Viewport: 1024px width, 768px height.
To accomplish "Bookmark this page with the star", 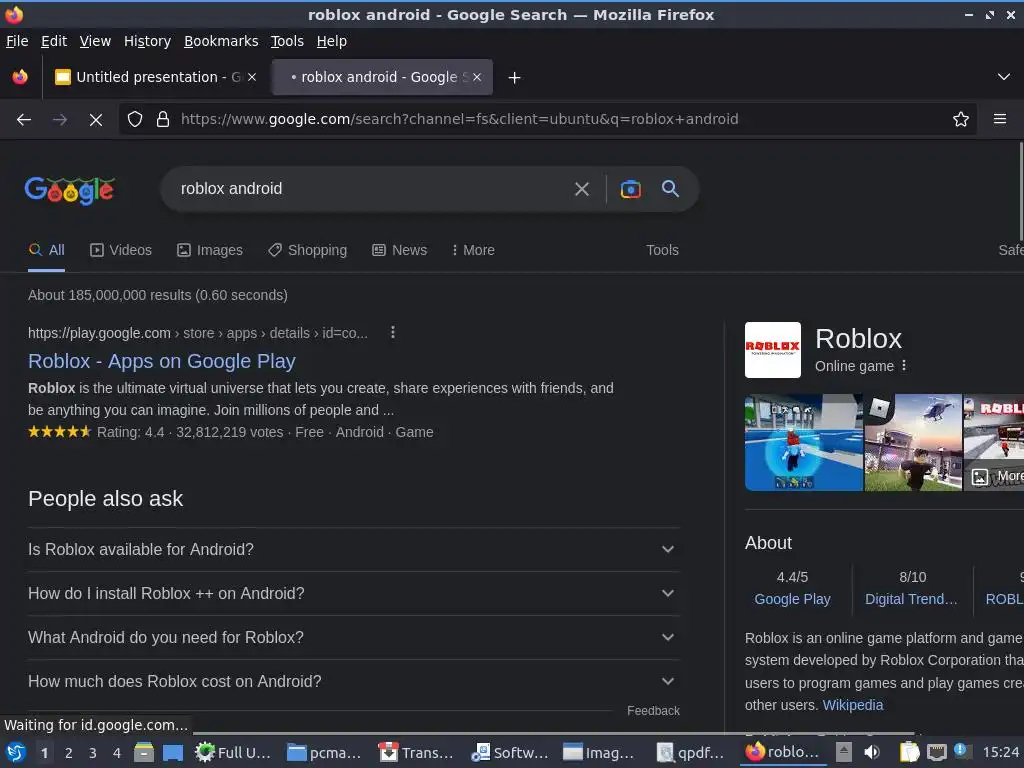I will [960, 119].
